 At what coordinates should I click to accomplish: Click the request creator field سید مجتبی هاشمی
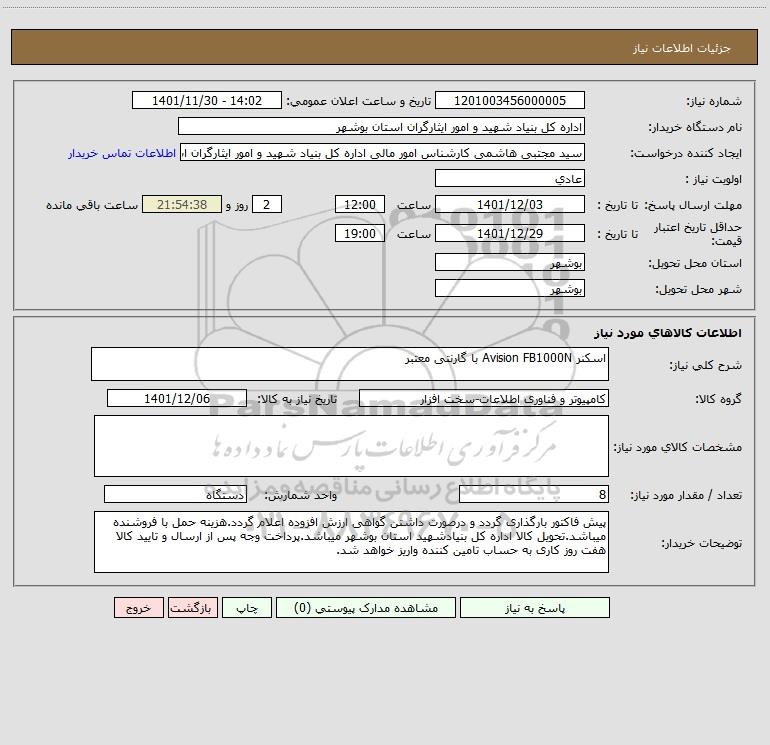point(383,152)
